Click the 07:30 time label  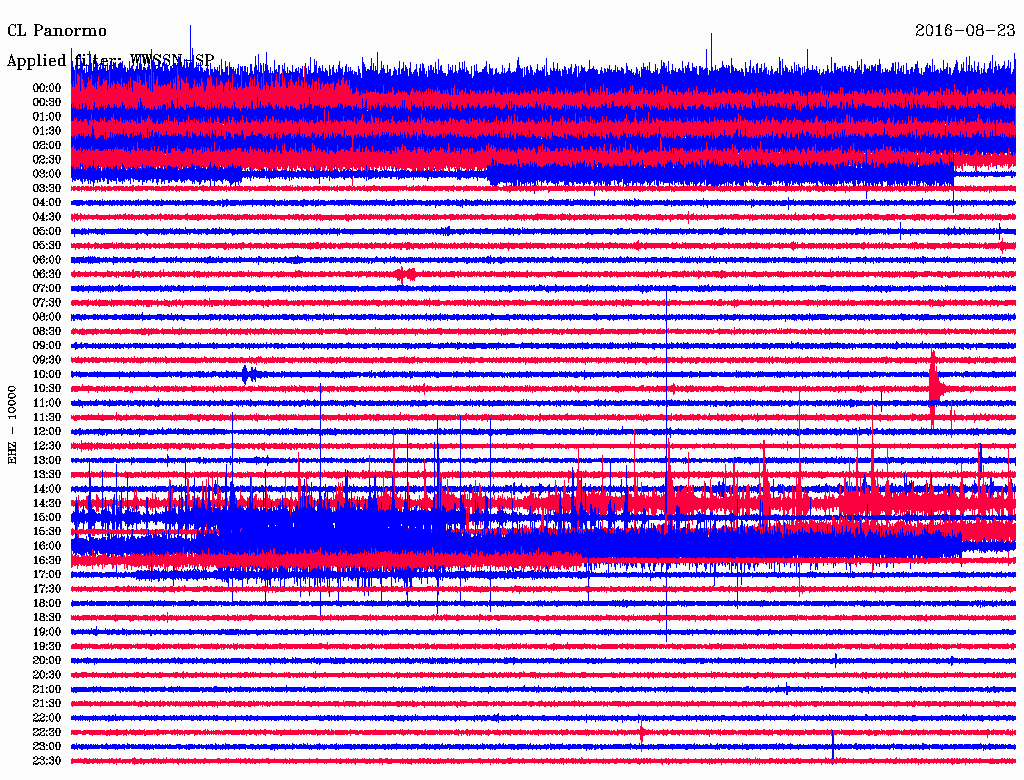(46, 303)
